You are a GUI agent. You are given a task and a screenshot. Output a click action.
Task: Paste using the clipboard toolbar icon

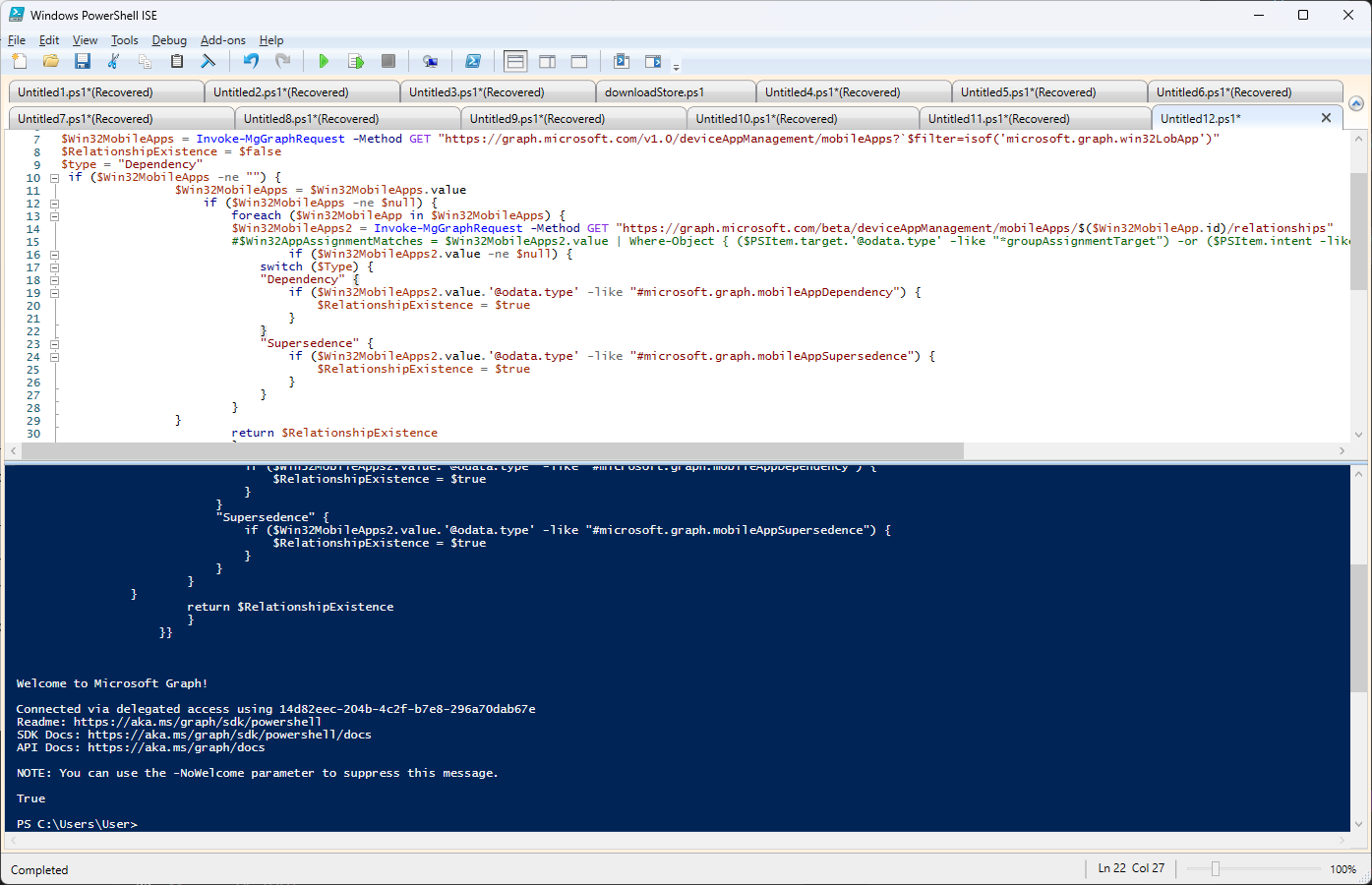177,61
